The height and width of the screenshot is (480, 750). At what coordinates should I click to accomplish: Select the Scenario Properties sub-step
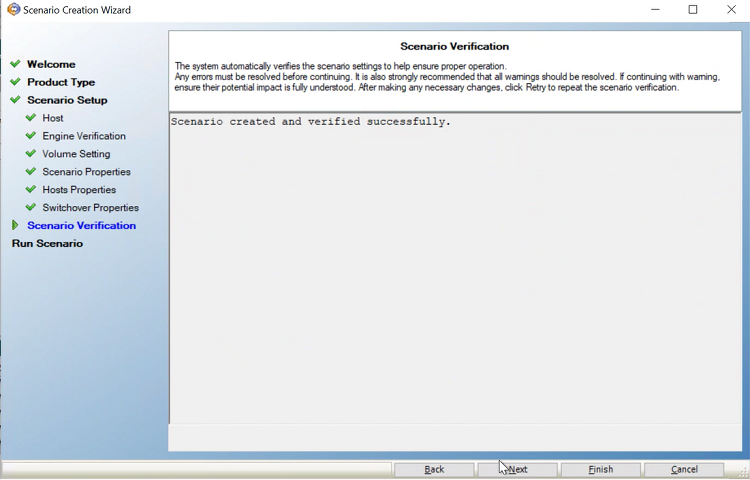[x=86, y=172]
